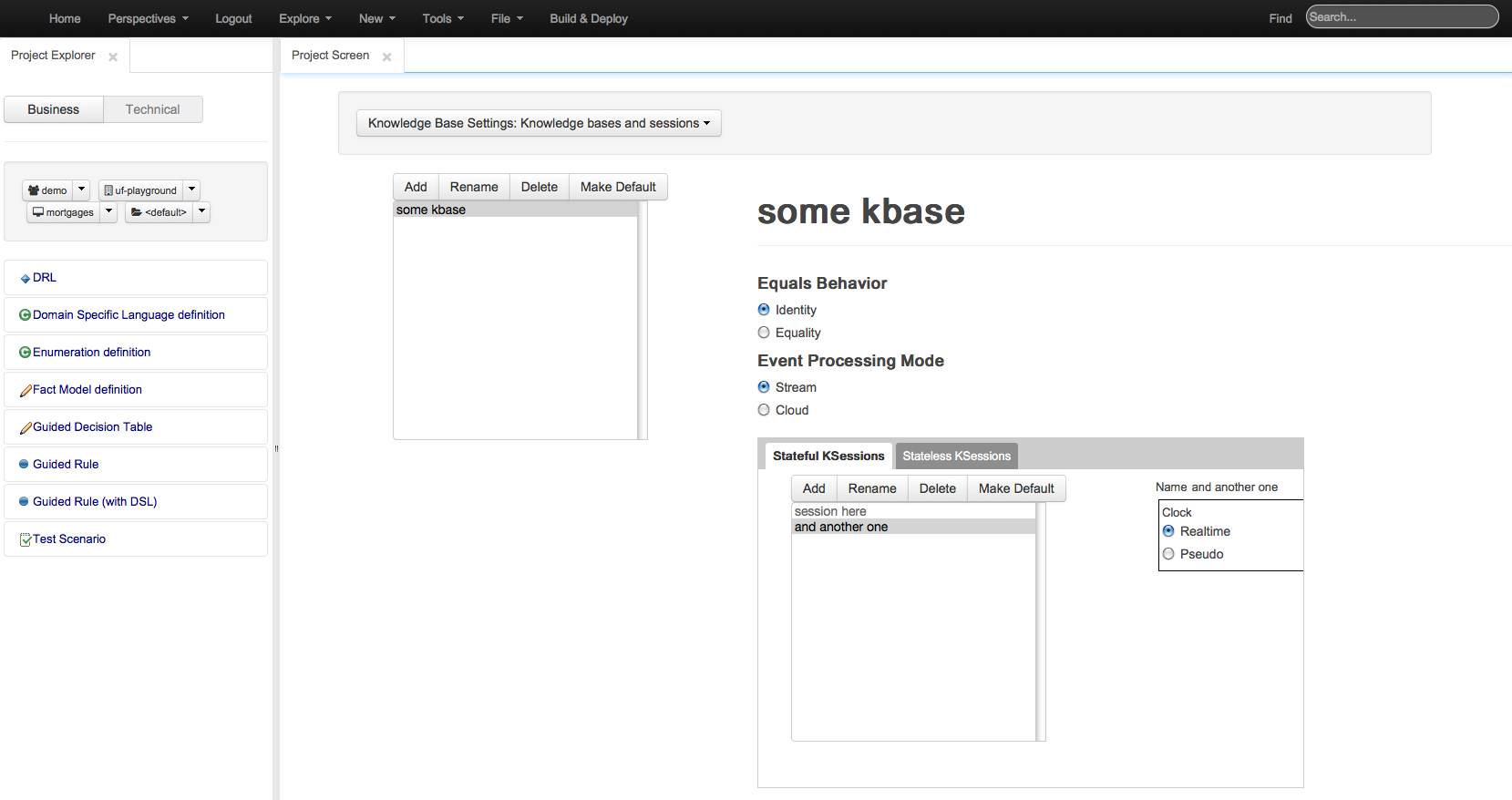Click the Enumeration definition icon
Screen dimensions: 1512x800
tap(25, 353)
